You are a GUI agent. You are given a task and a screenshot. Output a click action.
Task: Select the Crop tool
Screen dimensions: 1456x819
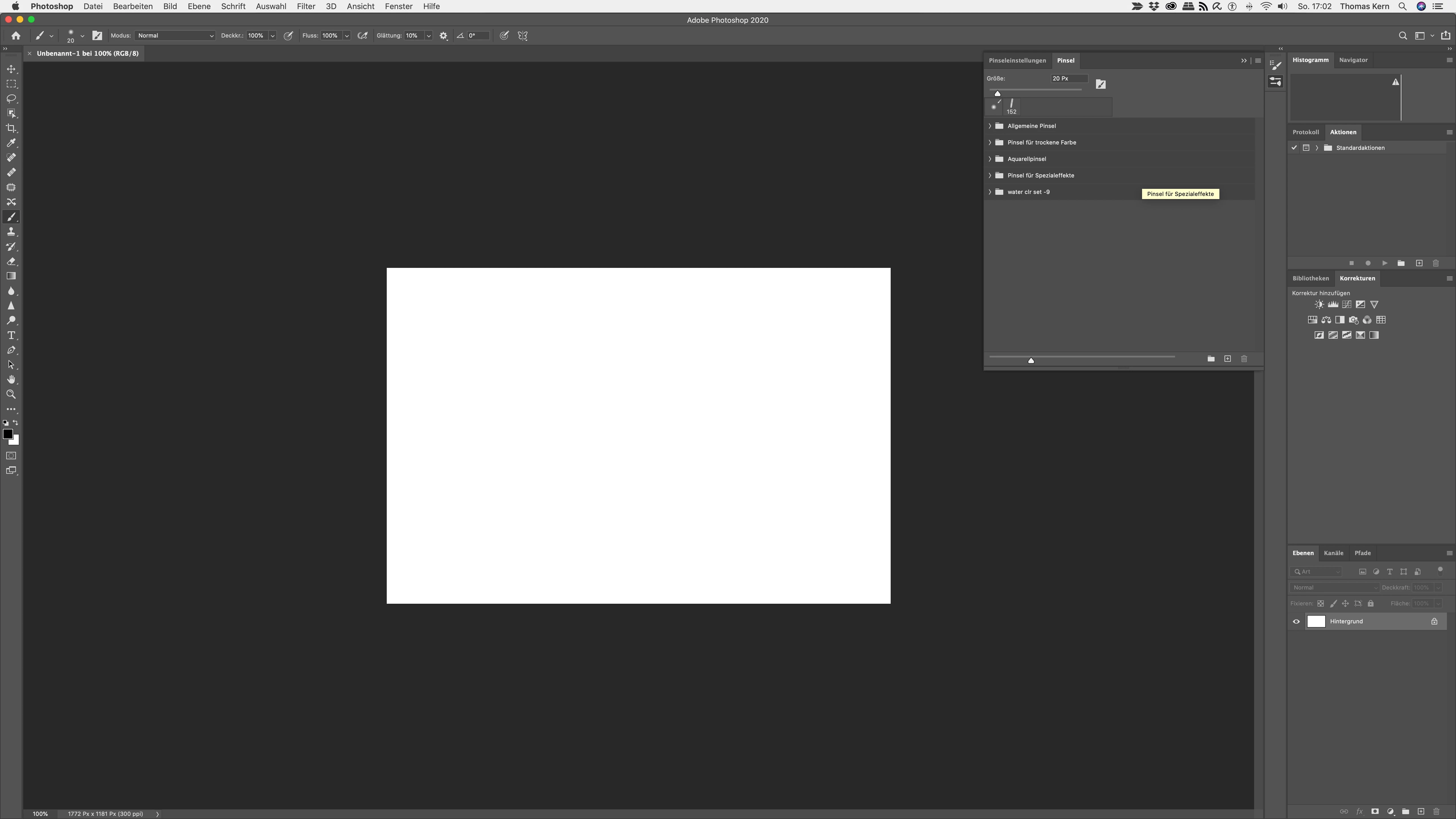click(x=11, y=128)
